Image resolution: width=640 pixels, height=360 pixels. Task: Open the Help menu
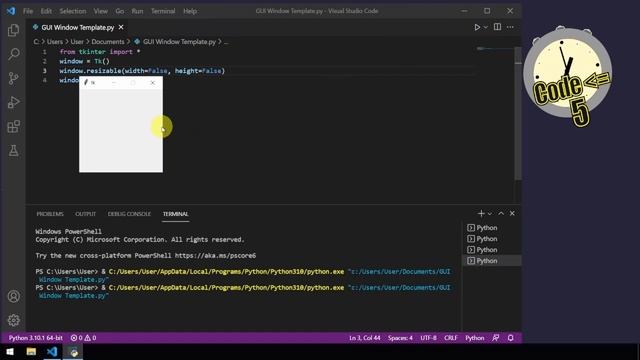(x=190, y=11)
